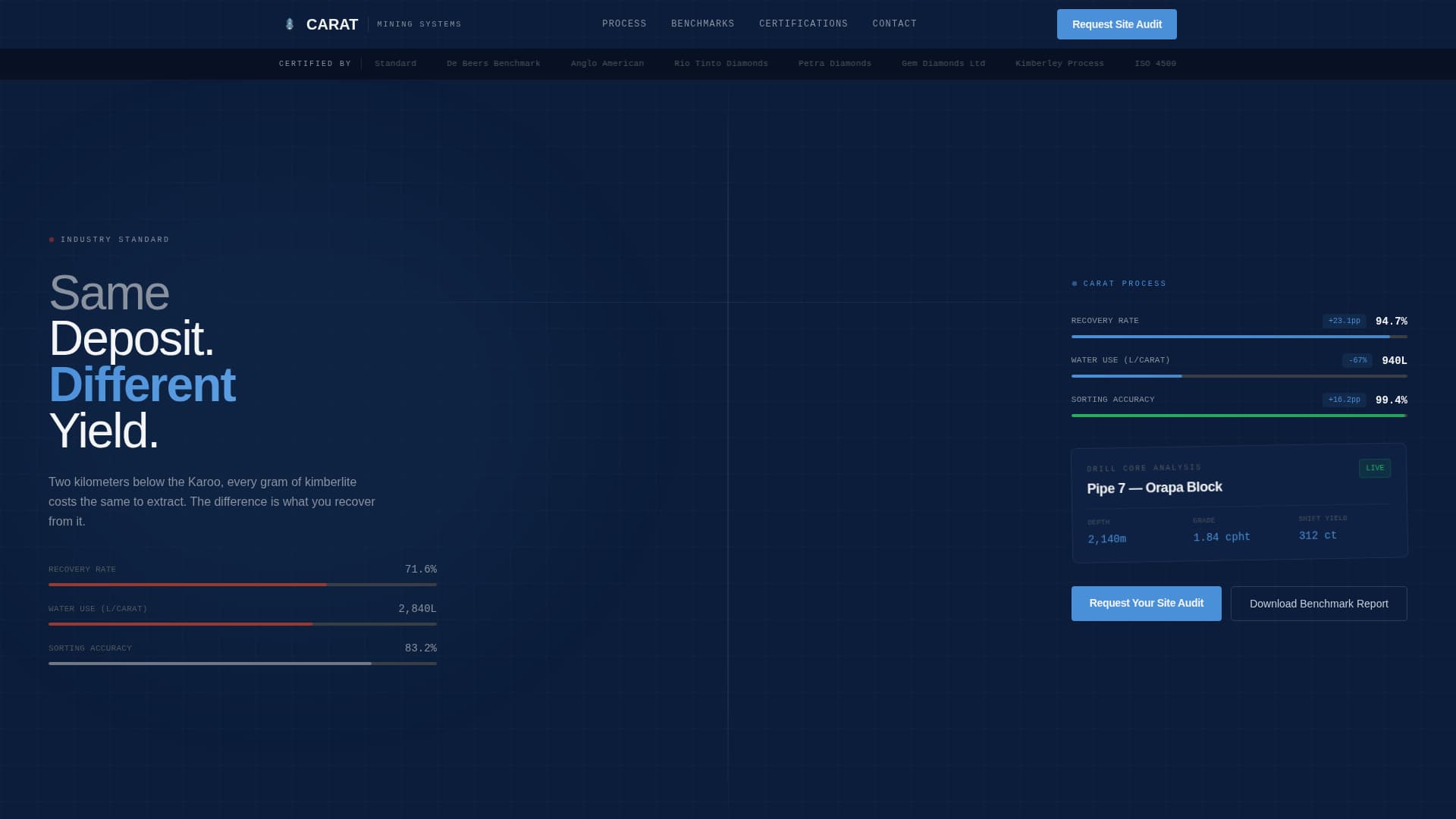This screenshot has width=1456, height=819.
Task: Click the +23.1pp recovery rate badge
Action: 1344,321
